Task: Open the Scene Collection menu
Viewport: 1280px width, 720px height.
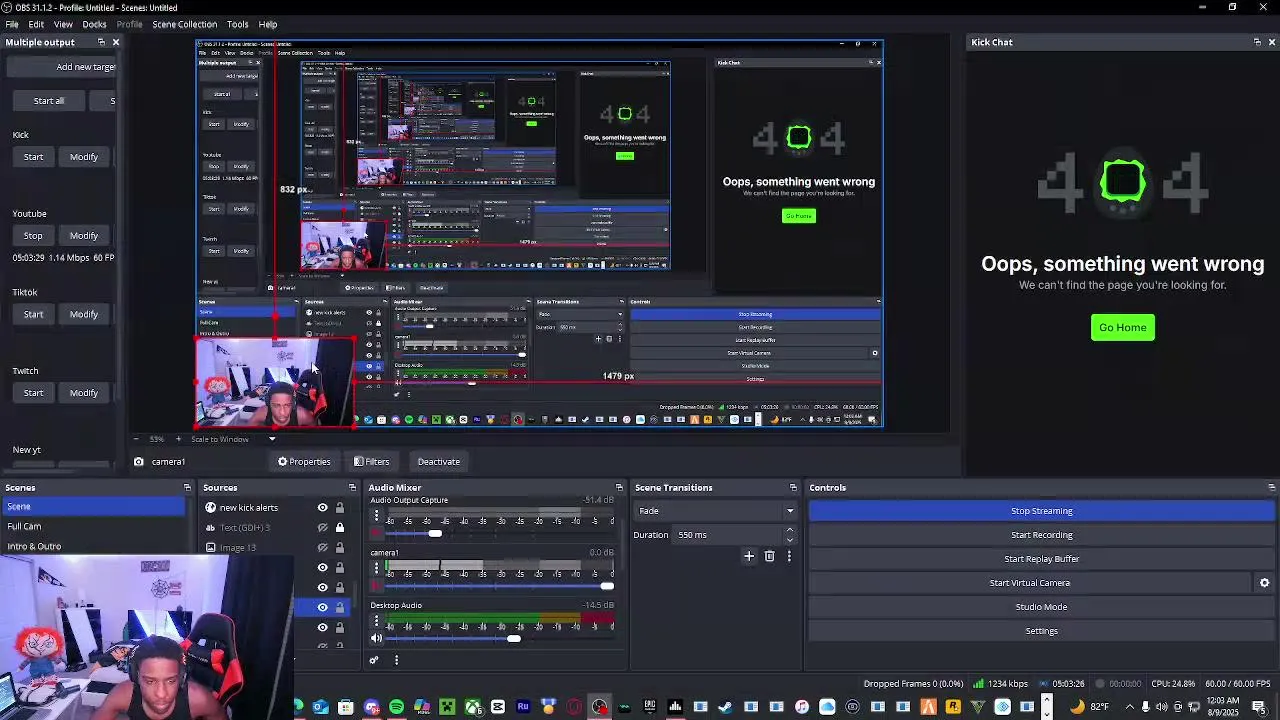Action: tap(184, 24)
